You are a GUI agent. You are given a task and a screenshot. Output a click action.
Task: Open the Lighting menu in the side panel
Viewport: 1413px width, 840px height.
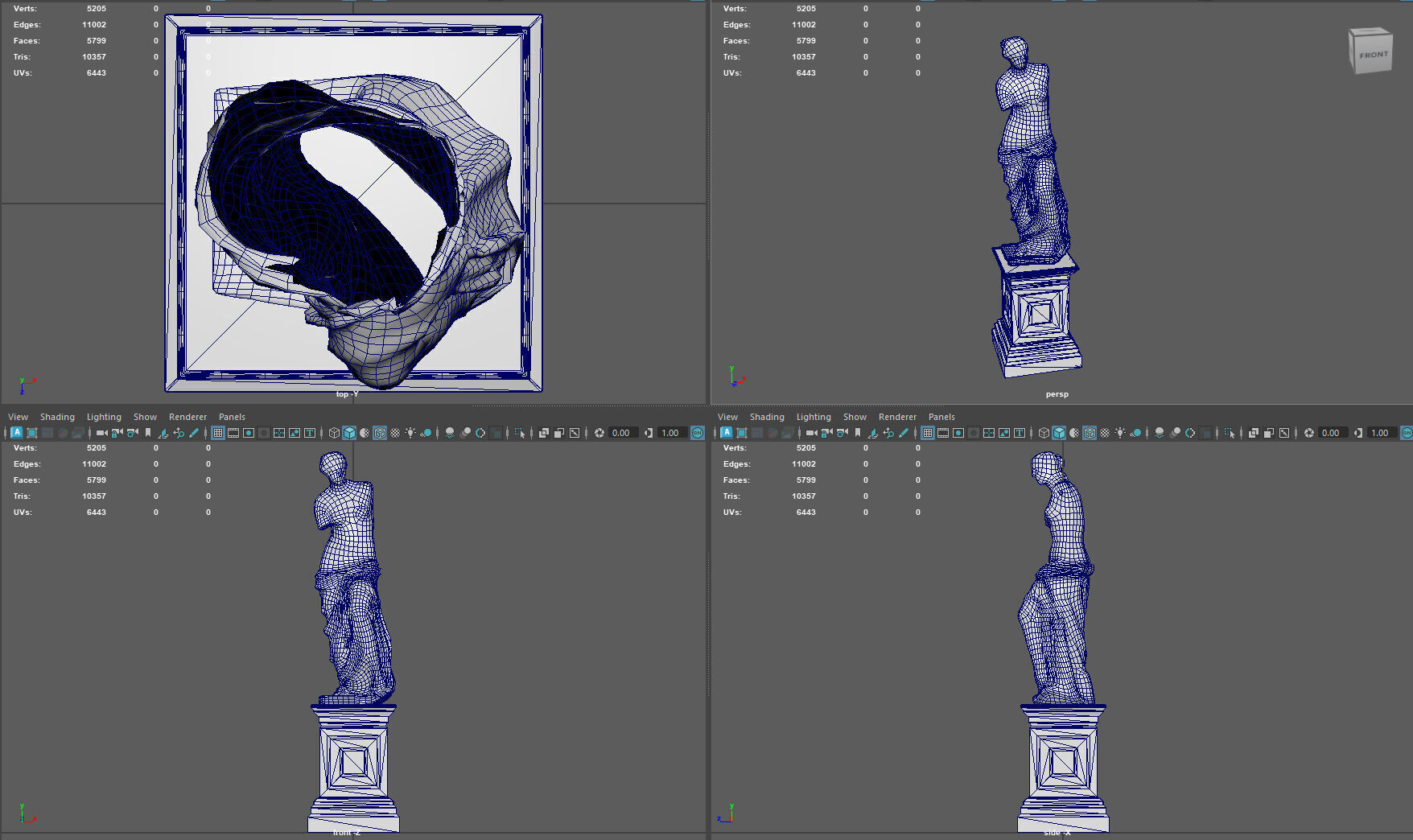point(814,417)
